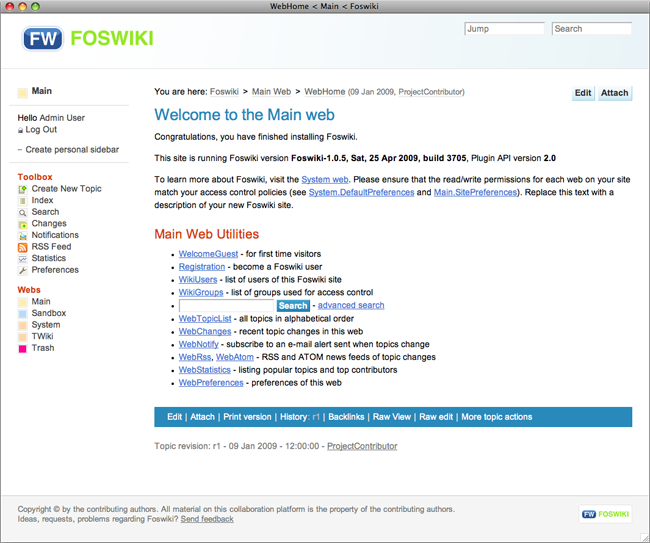
Task: Click the WebHome breadcrumb link
Action: pyautogui.click(x=325, y=92)
